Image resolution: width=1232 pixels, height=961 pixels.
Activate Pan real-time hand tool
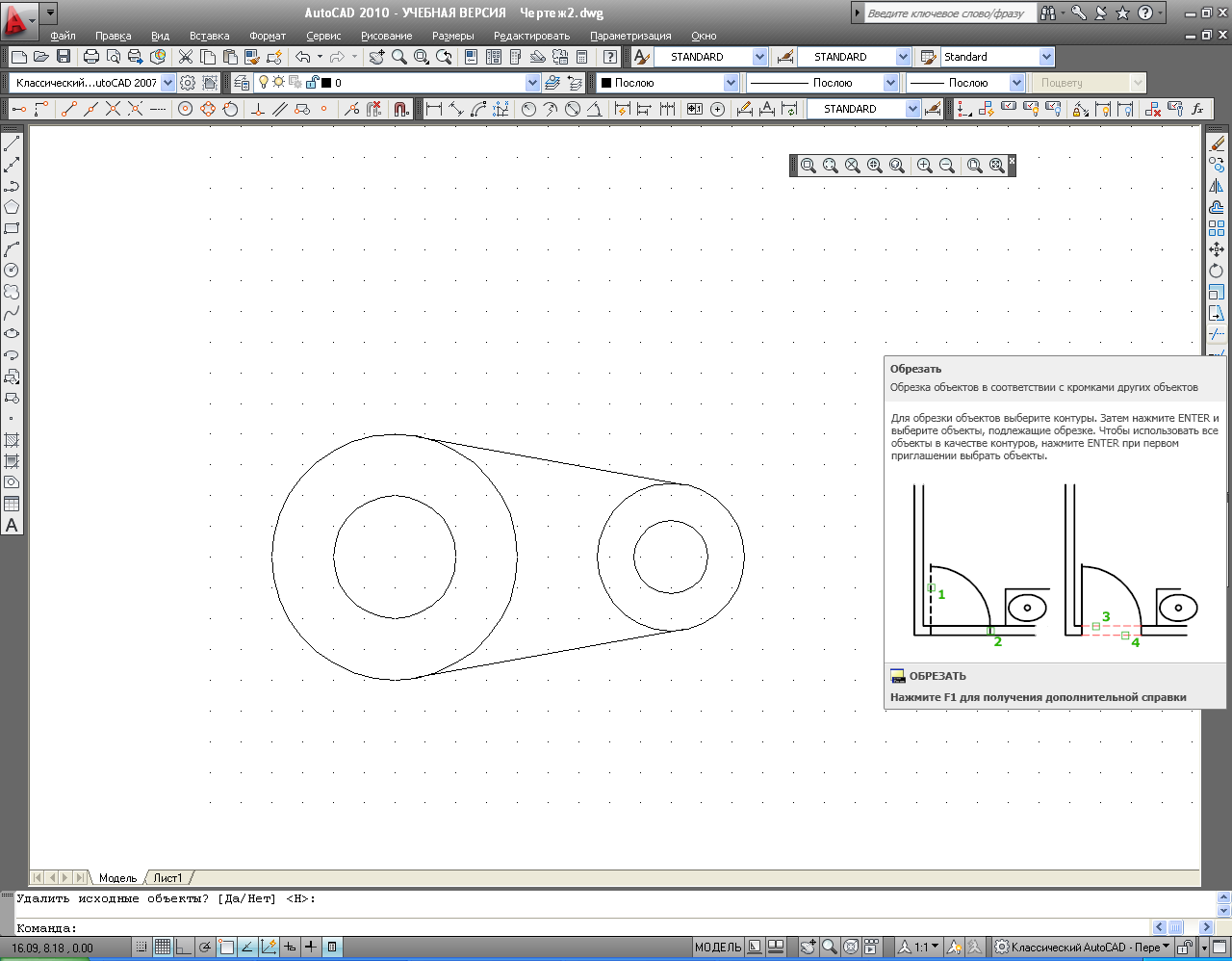(x=376, y=57)
